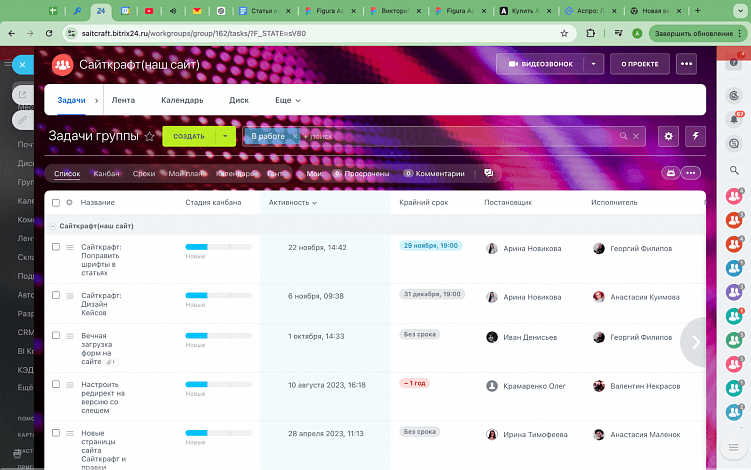Close the left panel with blue X button

[x=23, y=65]
